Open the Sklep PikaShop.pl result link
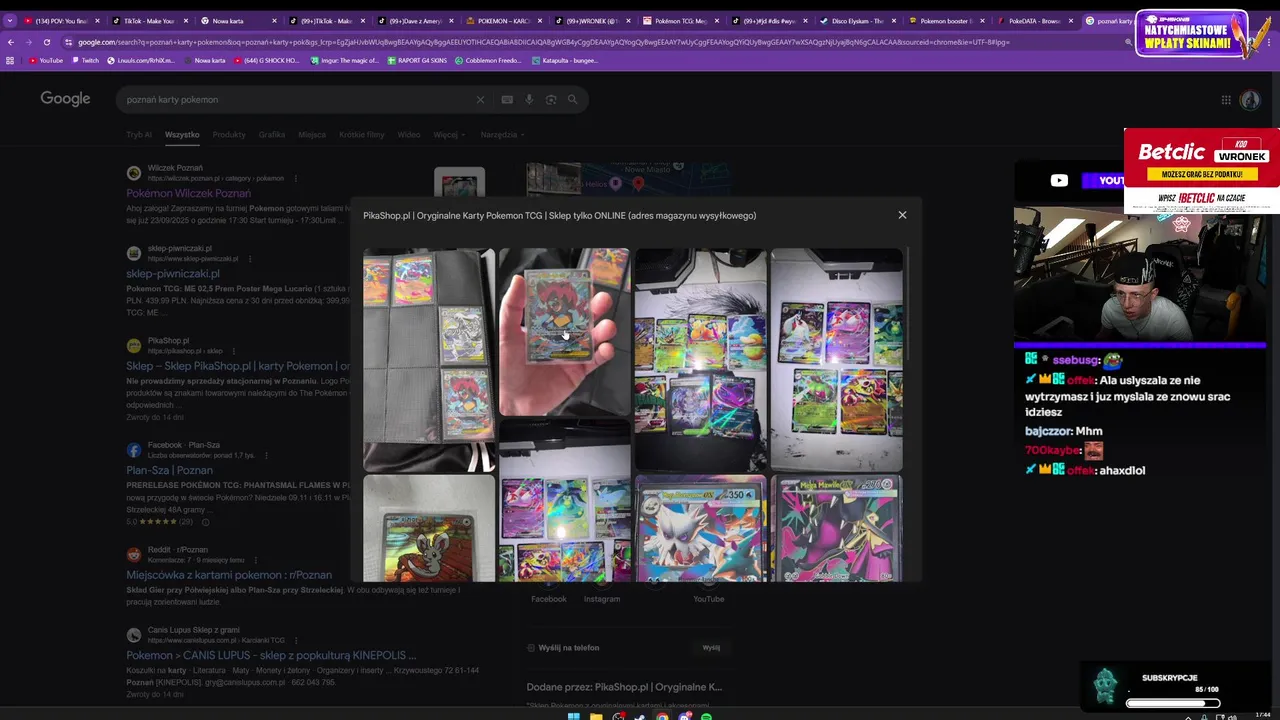 tap(238, 366)
